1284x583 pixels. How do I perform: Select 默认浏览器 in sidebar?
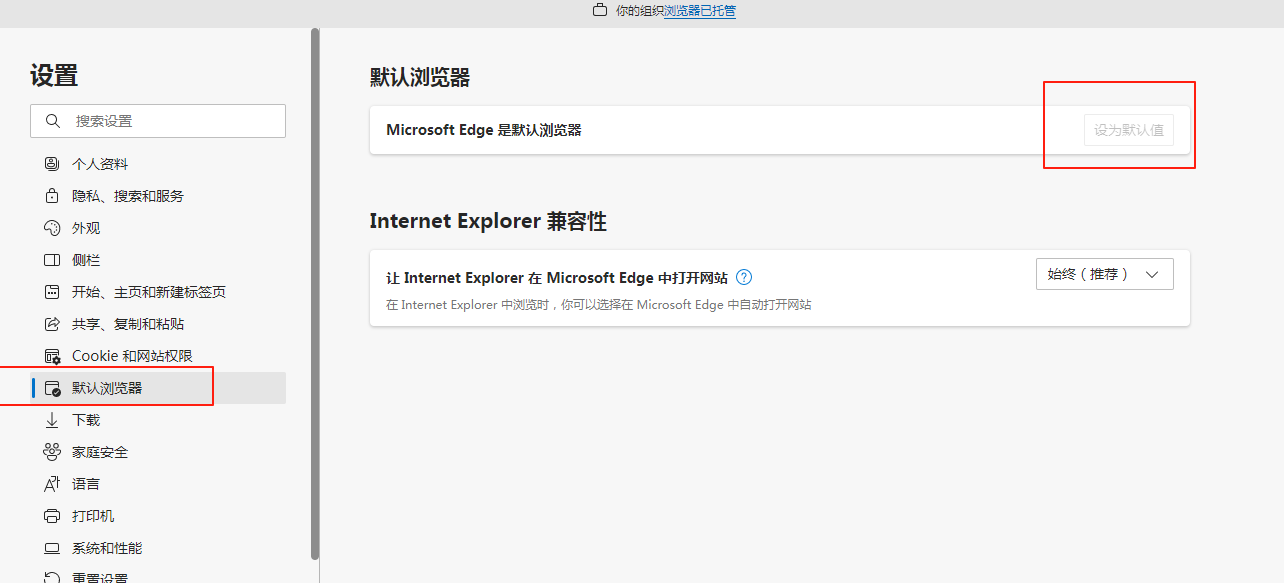[x=158, y=388]
